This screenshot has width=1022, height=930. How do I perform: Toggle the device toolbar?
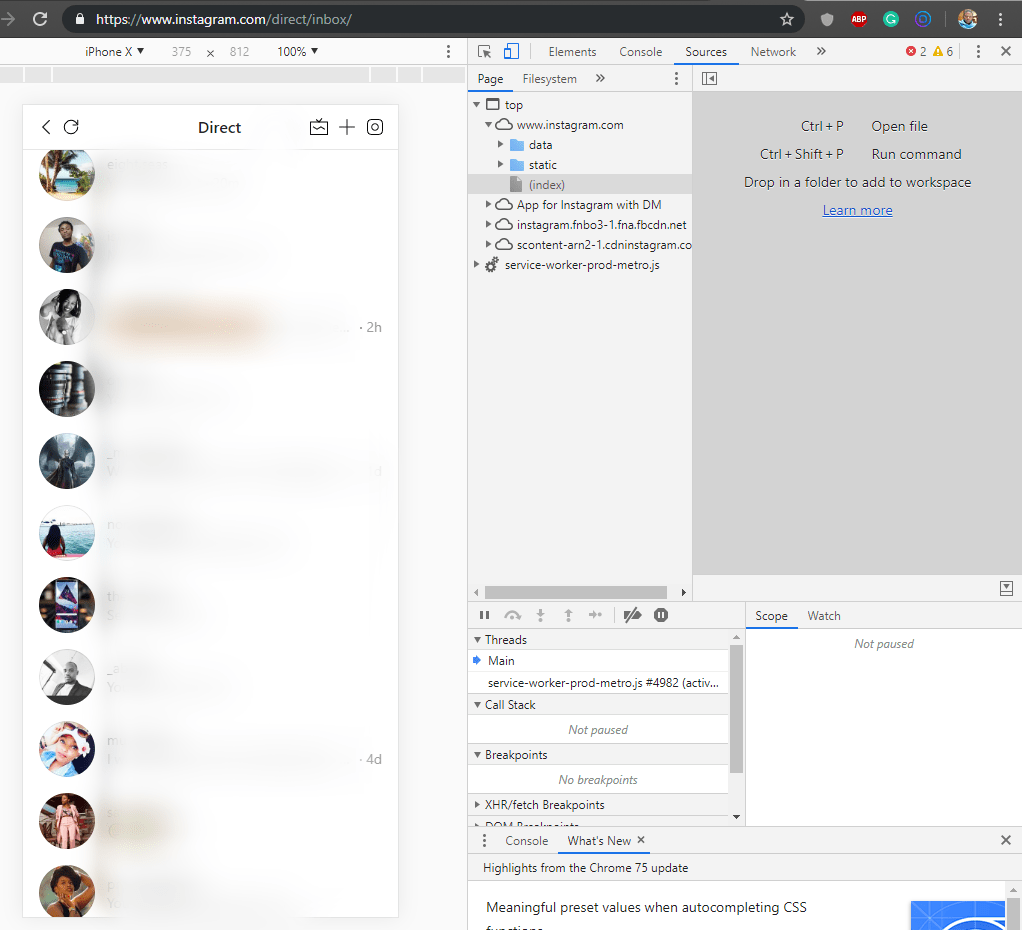point(511,51)
